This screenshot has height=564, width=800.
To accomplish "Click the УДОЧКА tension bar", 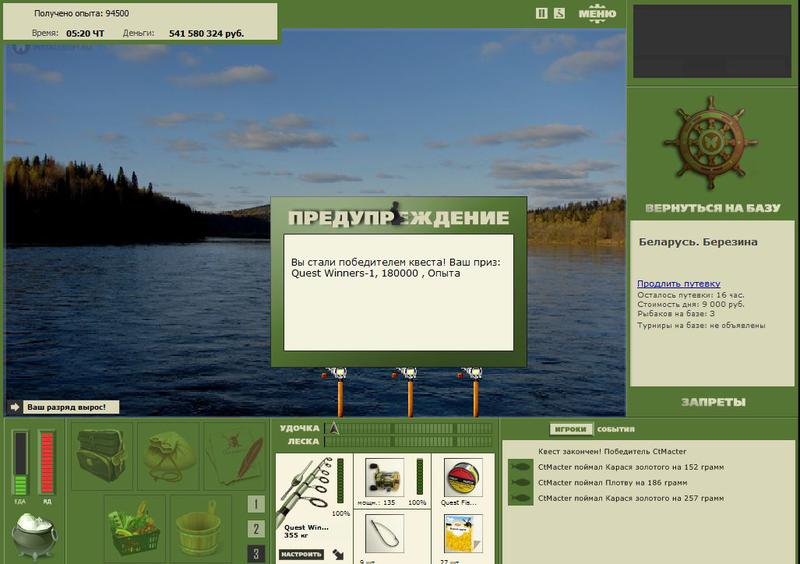I will pos(408,428).
